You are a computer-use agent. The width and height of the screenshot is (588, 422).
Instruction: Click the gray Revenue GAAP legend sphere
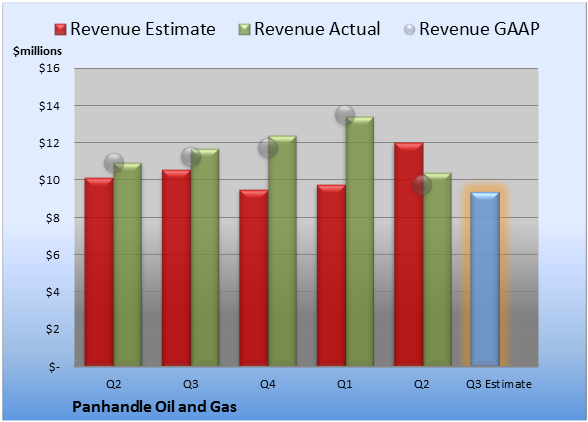tap(410, 30)
